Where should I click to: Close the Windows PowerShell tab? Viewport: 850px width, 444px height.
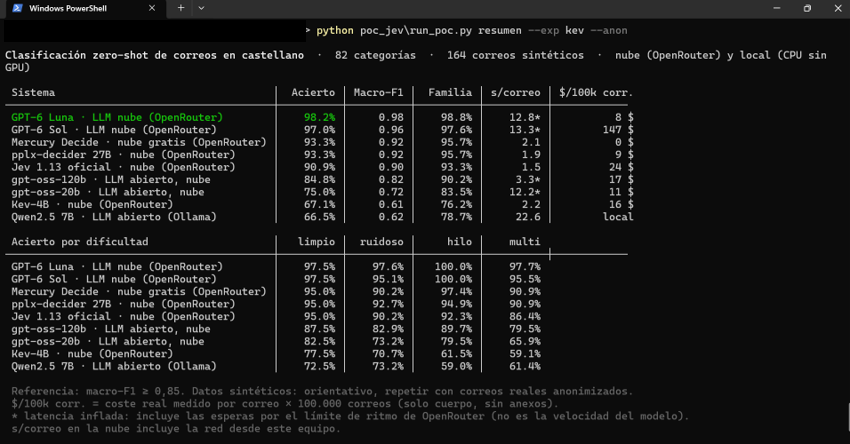(152, 8)
